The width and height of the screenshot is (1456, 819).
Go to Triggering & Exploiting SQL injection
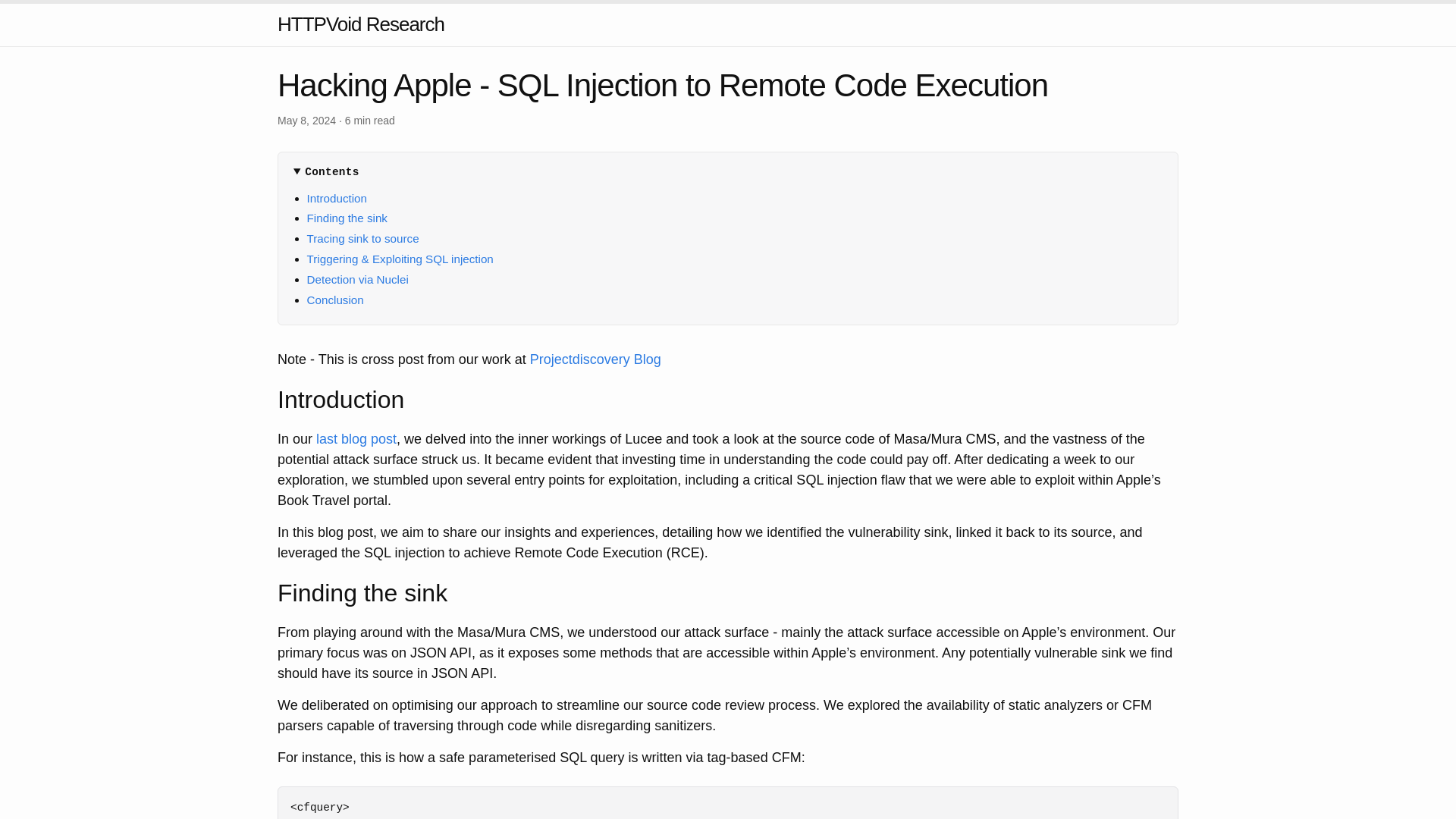400,259
